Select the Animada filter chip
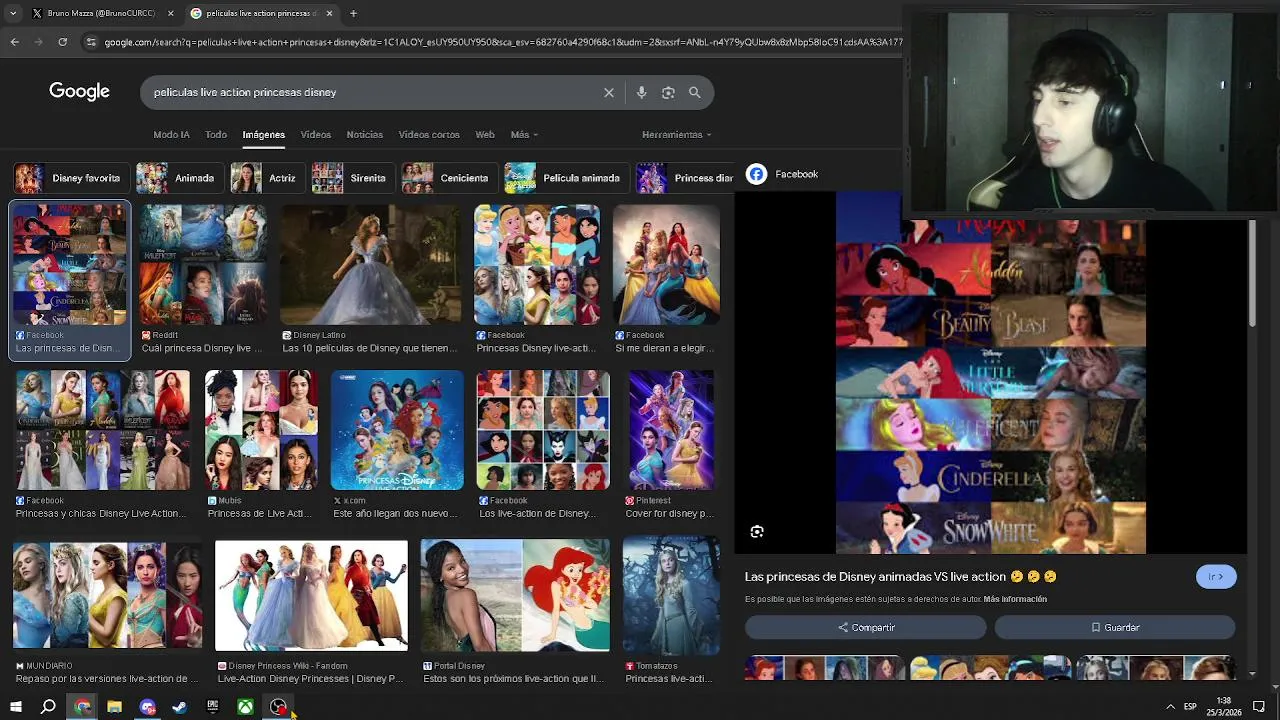Image resolution: width=1280 pixels, height=720 pixels. pyautogui.click(x=179, y=178)
